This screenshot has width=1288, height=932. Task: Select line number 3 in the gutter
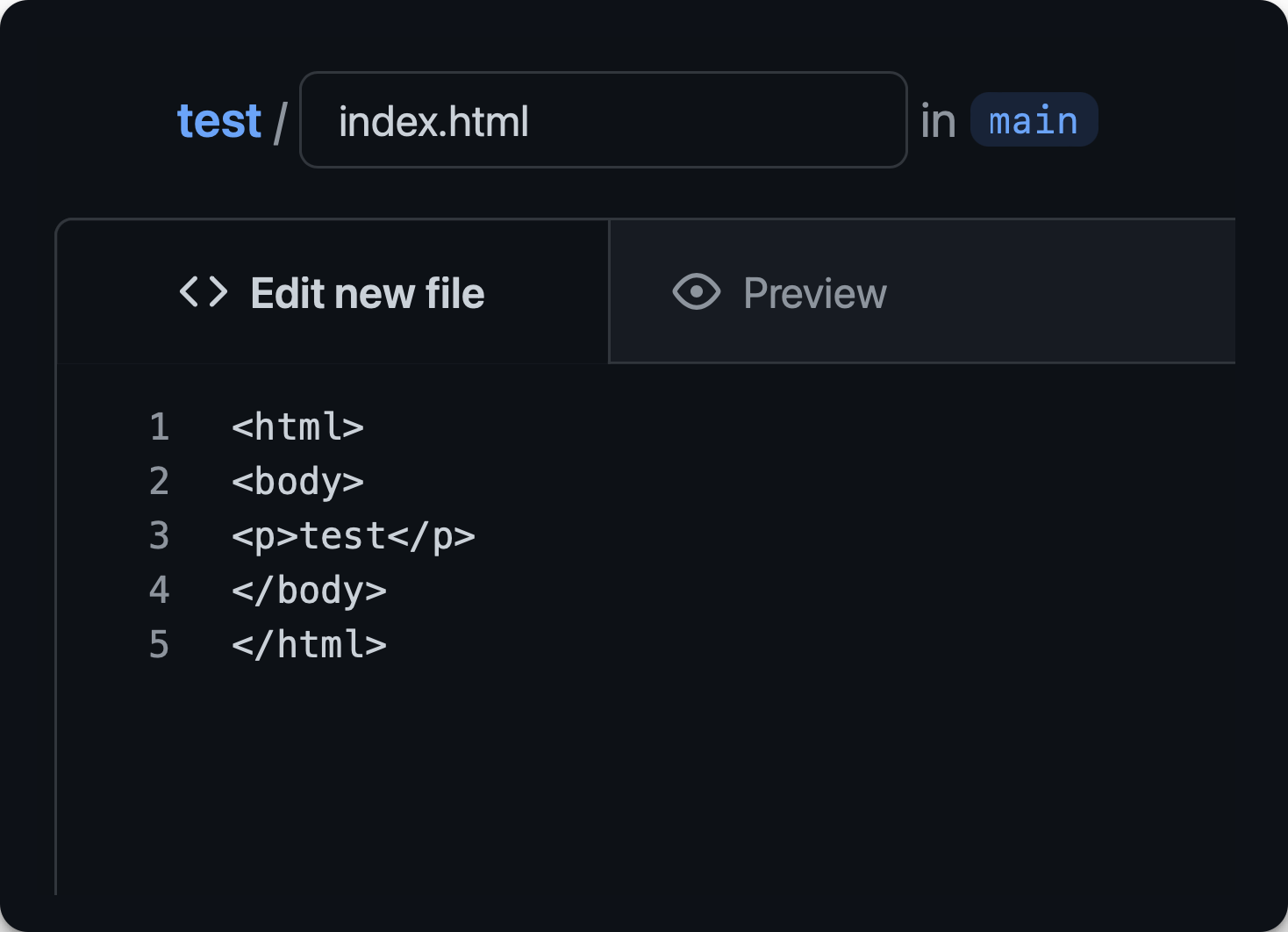tap(159, 536)
